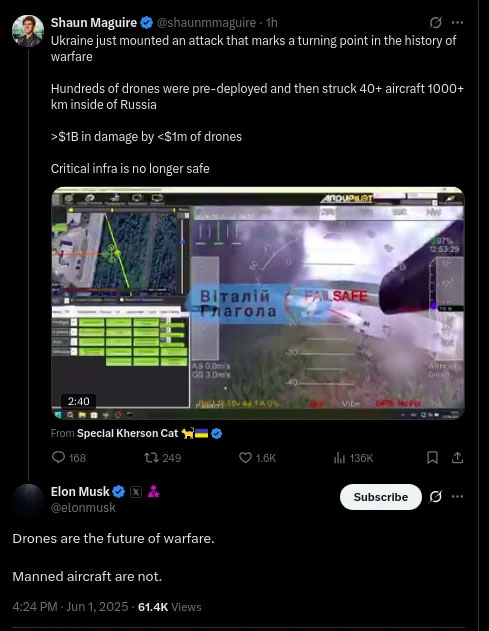Click the X affiliation badge by Elon Musk
The height and width of the screenshot is (631, 489).
pos(136,492)
